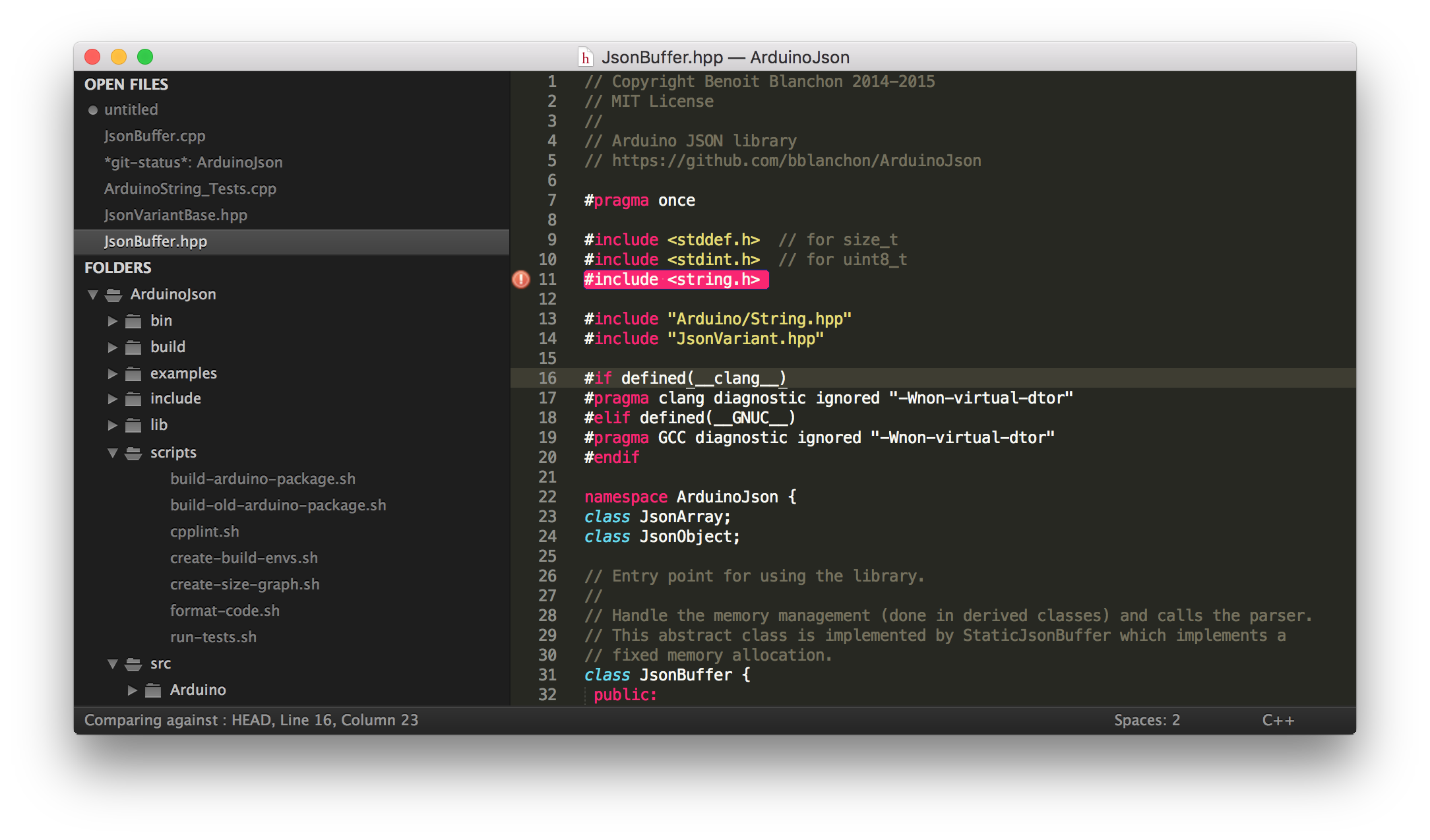The image size is (1430, 840).
Task: Click '#include "JsonVariant.hpp"' line
Action: pyautogui.click(x=704, y=339)
